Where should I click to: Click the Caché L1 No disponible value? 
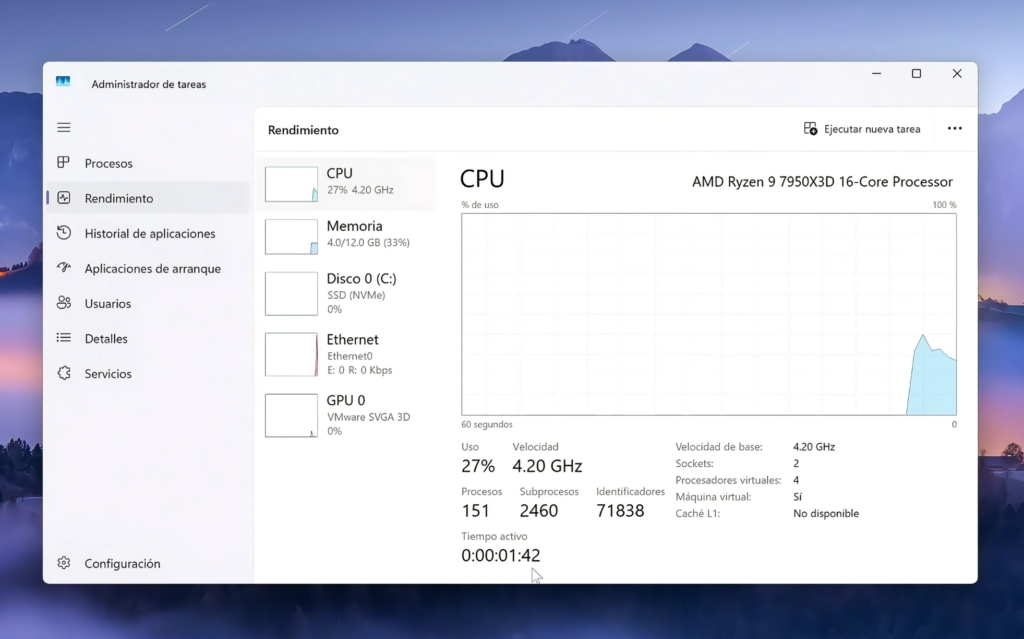826,514
